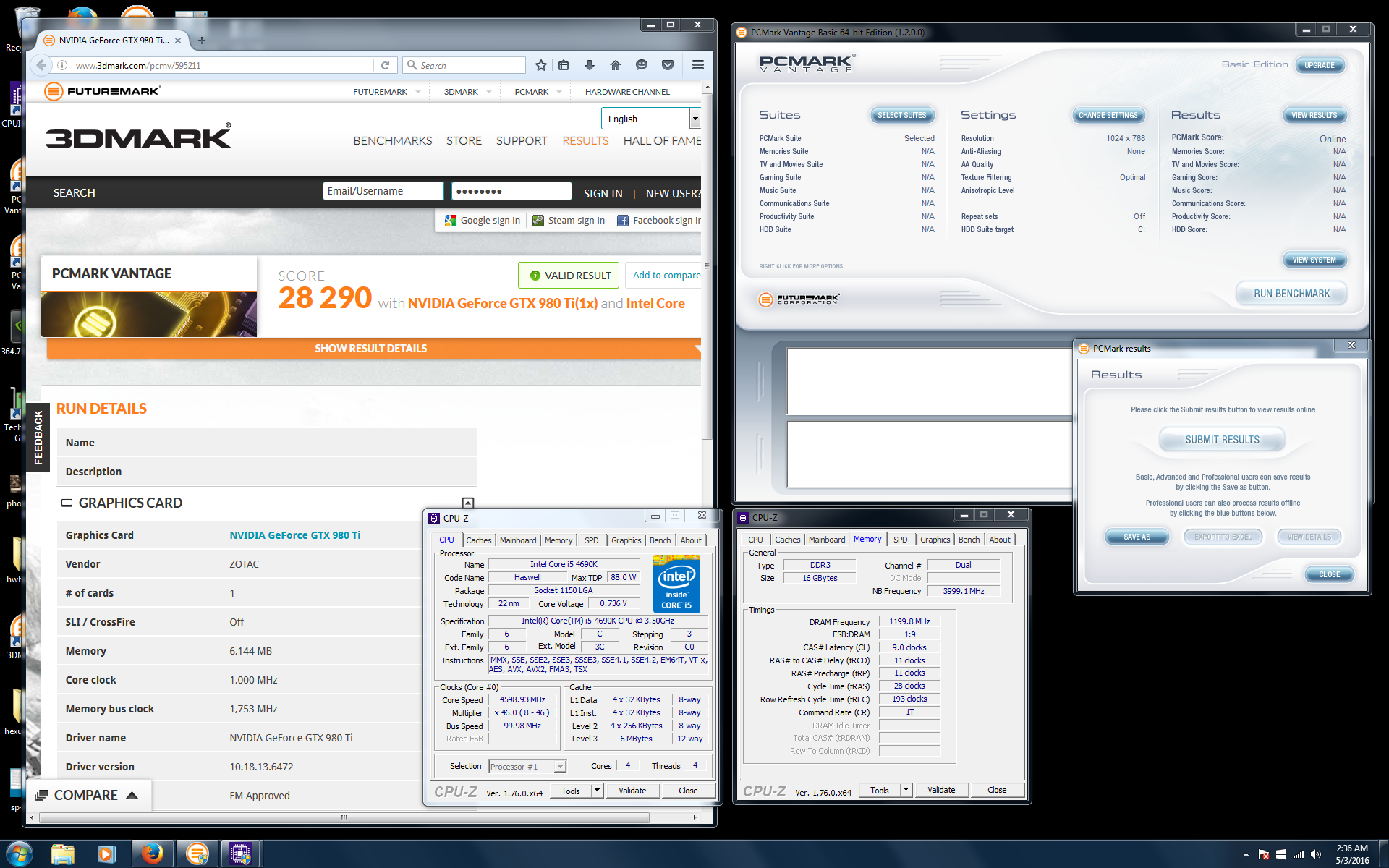Click SAVE AS in PCMark results dialog
Screen dimensions: 1389x868
pos(1137,537)
